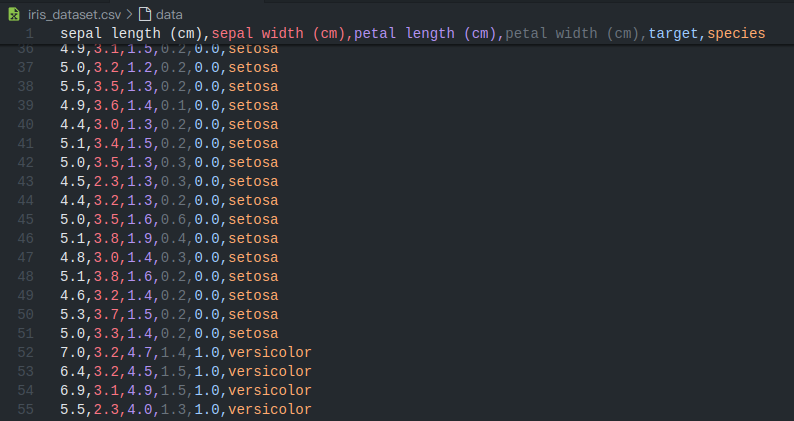
Task: Click the 'target' header column text
Action: pyautogui.click(x=673, y=34)
